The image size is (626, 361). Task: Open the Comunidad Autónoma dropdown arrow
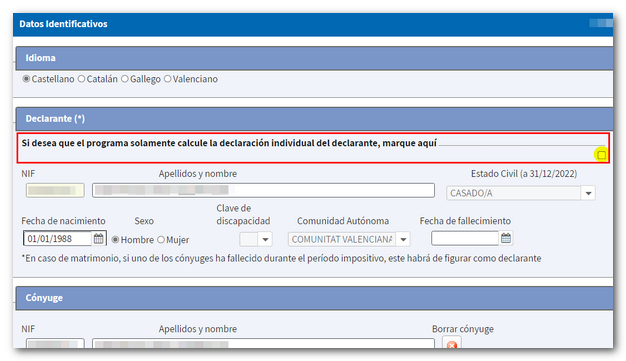click(x=403, y=240)
